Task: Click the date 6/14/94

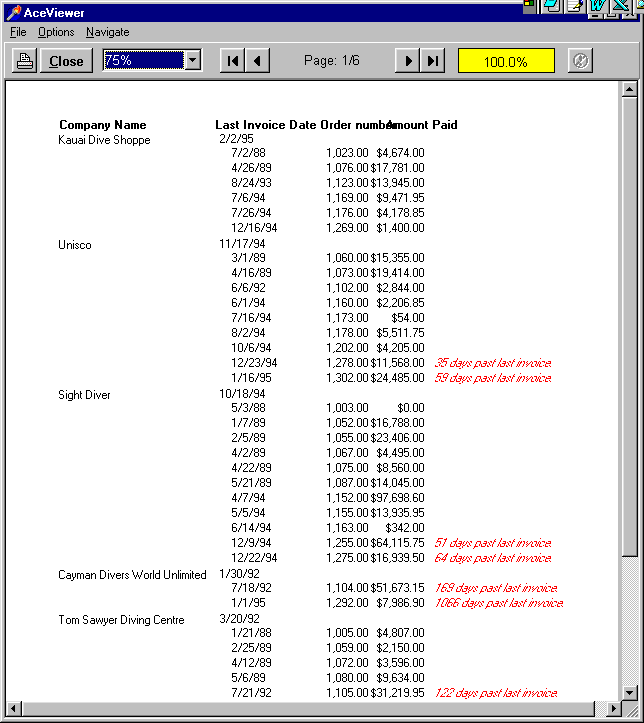Action: click(251, 528)
